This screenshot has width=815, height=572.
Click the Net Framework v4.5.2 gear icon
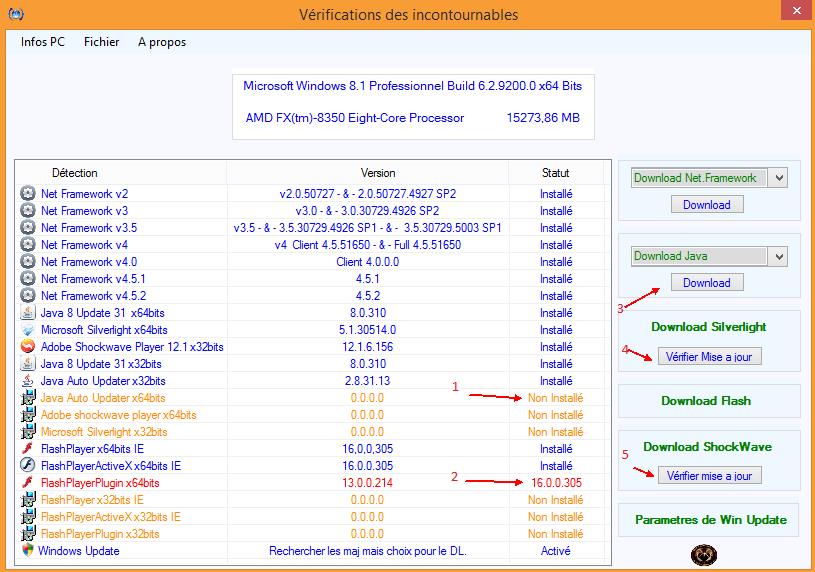pyautogui.click(x=28, y=295)
